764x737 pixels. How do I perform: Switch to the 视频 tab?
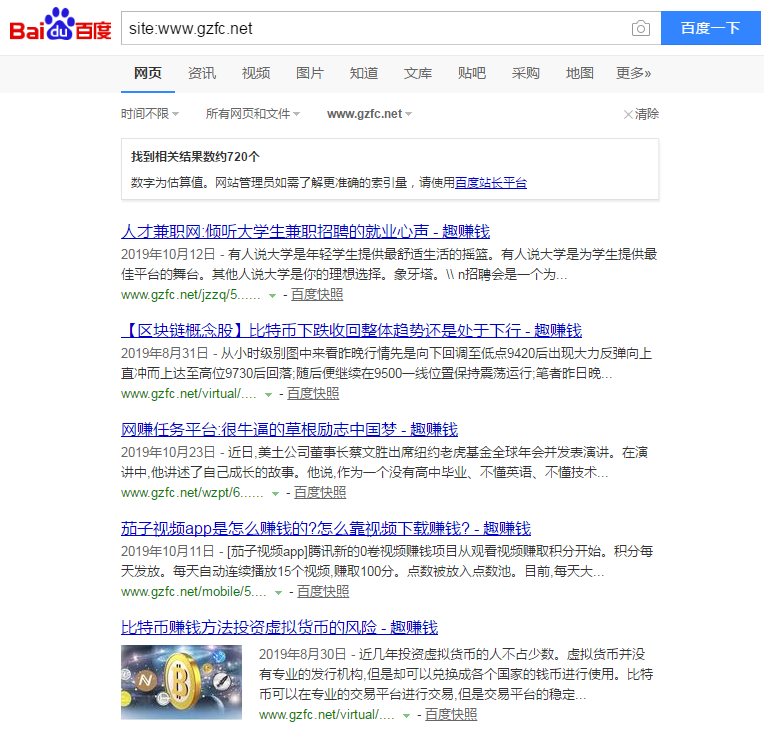(256, 73)
